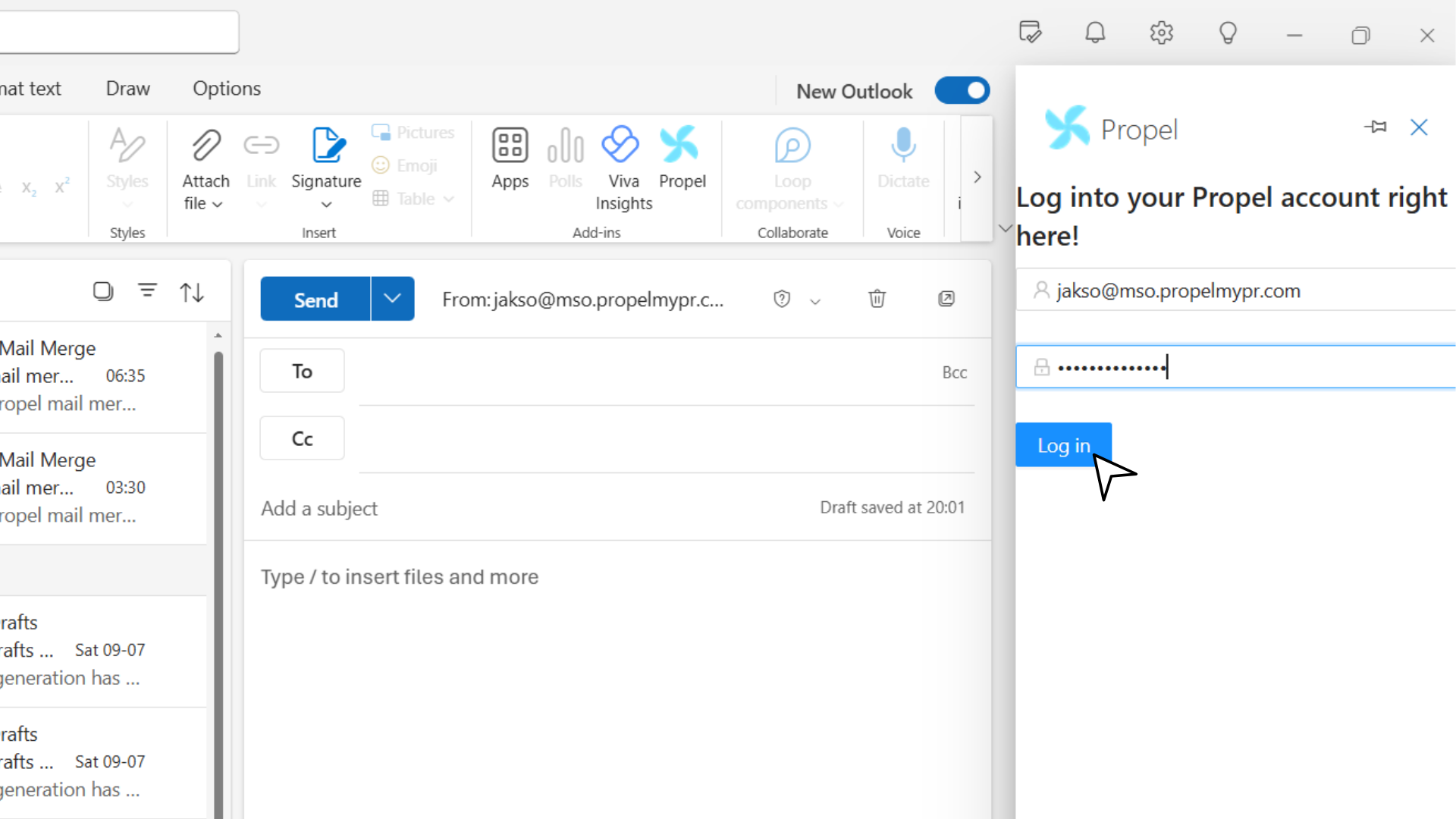Click the Polls add-in icon
Screen dimensions: 1456x819
coord(566,144)
